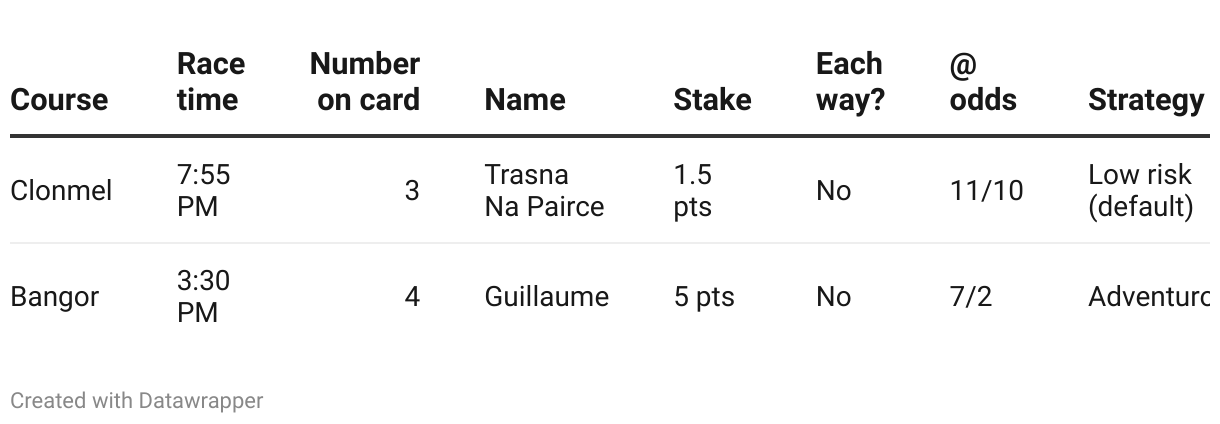The image size is (1220, 424).
Task: Click the 5 pts stake cell
Action: tap(703, 297)
